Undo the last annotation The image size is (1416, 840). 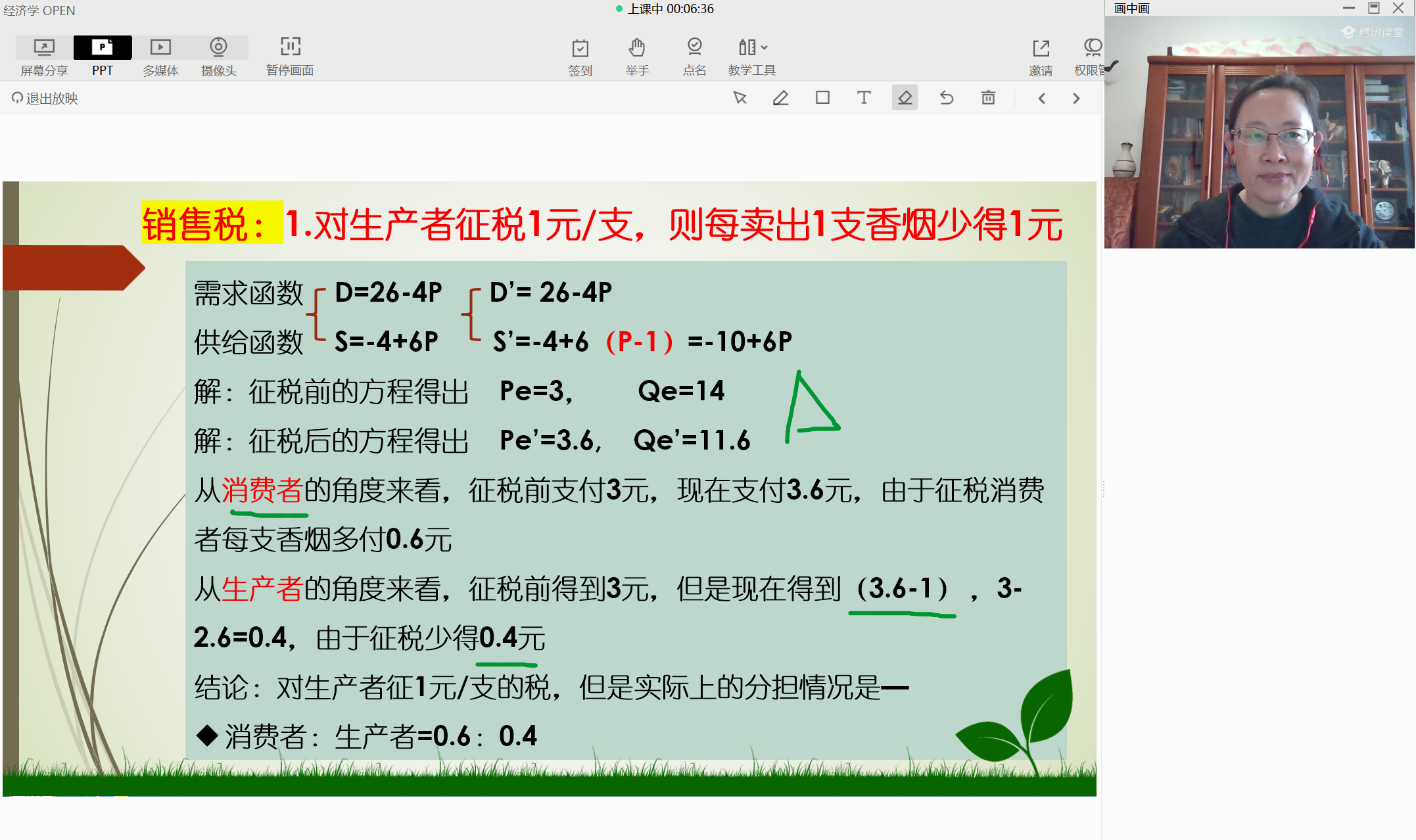pos(947,98)
